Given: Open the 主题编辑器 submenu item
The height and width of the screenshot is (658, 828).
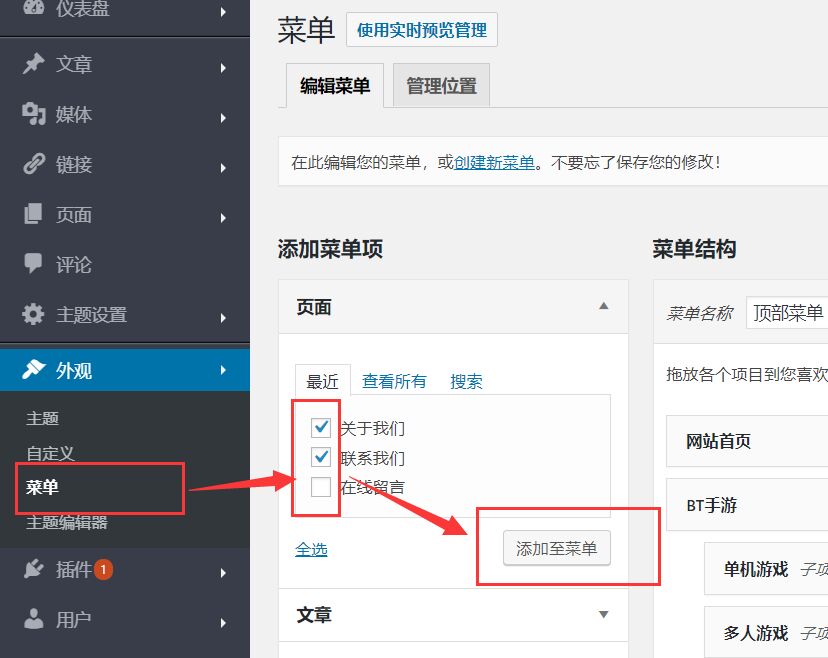Looking at the screenshot, I should (67, 522).
